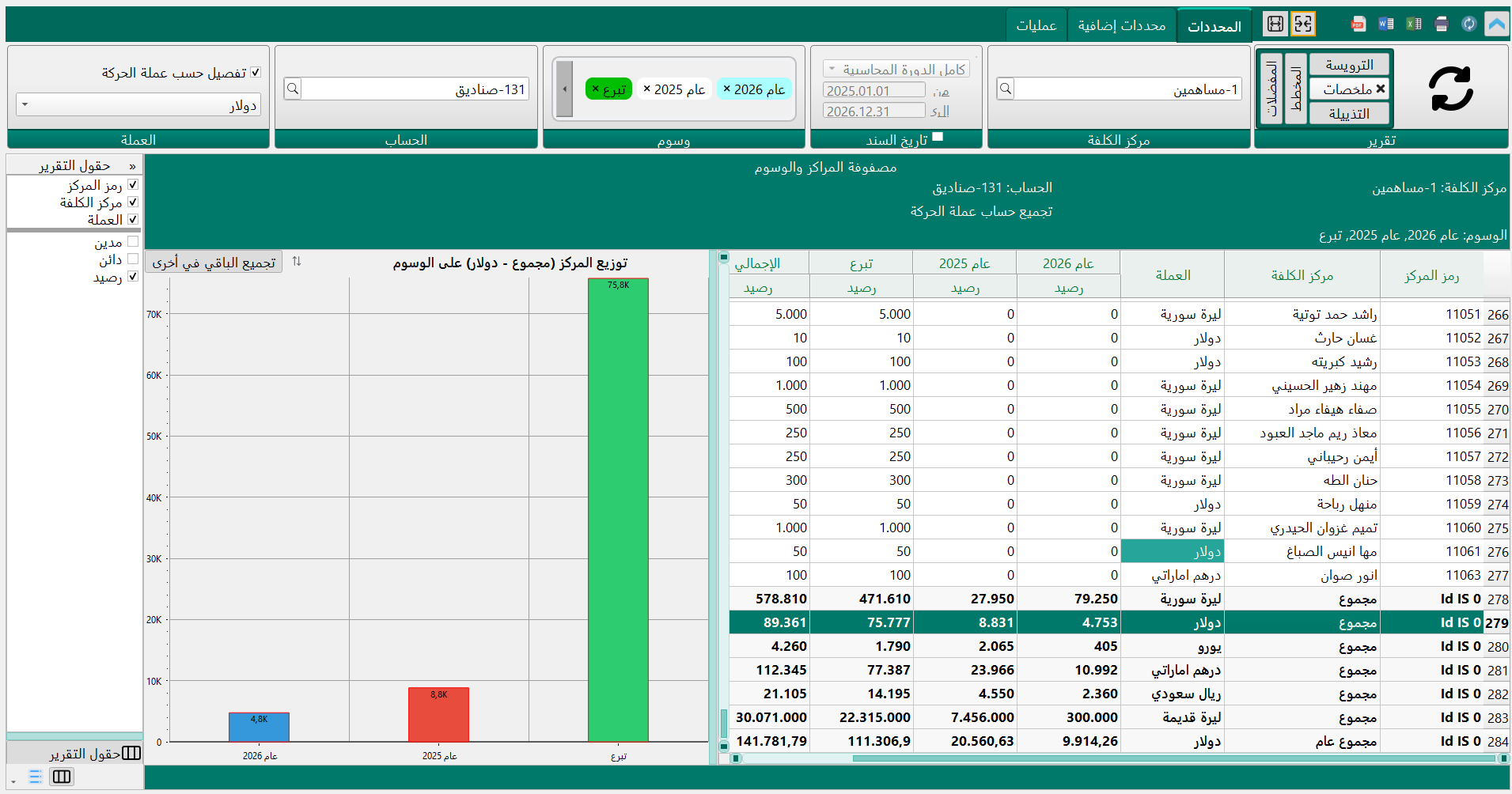Click the shrink-to-fit arrows icon
This screenshot has width=1512, height=794.
click(x=1303, y=25)
